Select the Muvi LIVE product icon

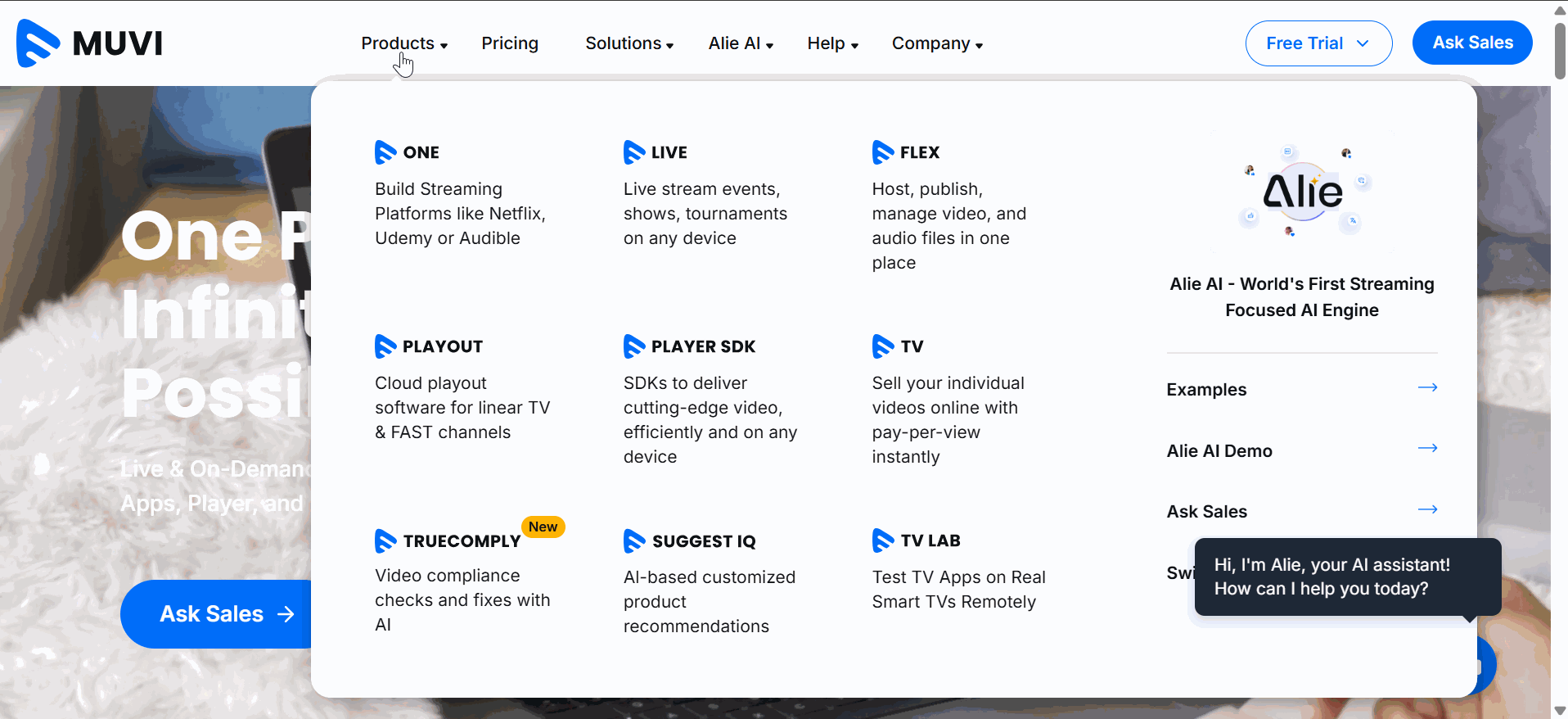[x=634, y=152]
